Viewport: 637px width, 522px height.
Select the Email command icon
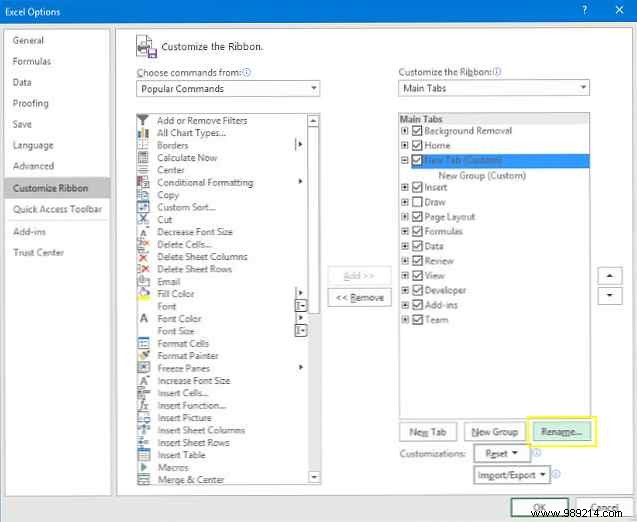pos(143,282)
